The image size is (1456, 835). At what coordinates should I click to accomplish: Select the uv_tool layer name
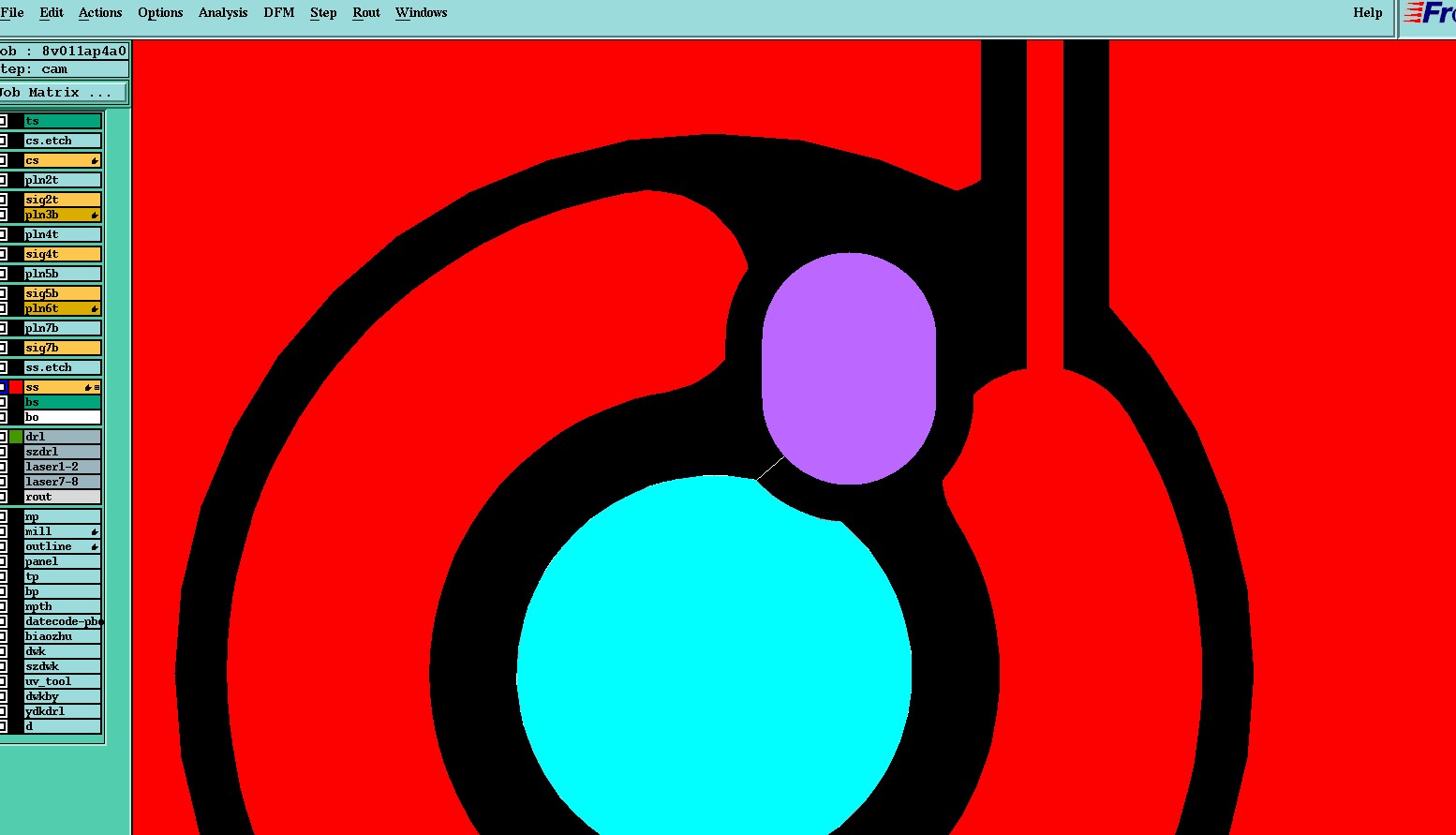tap(62, 682)
